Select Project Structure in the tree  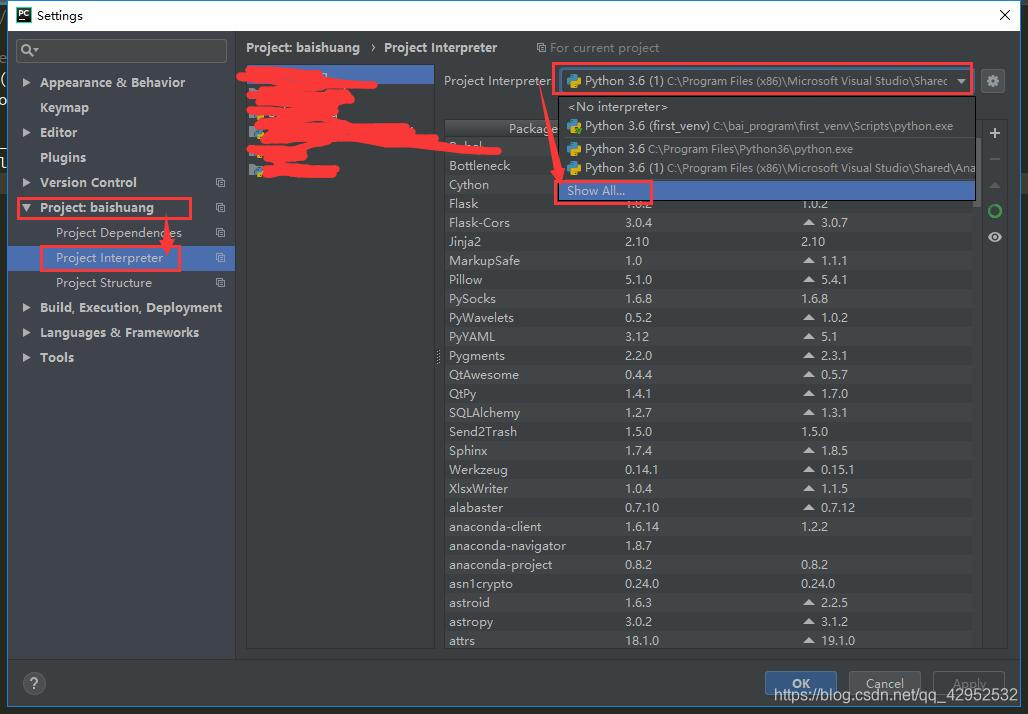click(x=104, y=283)
